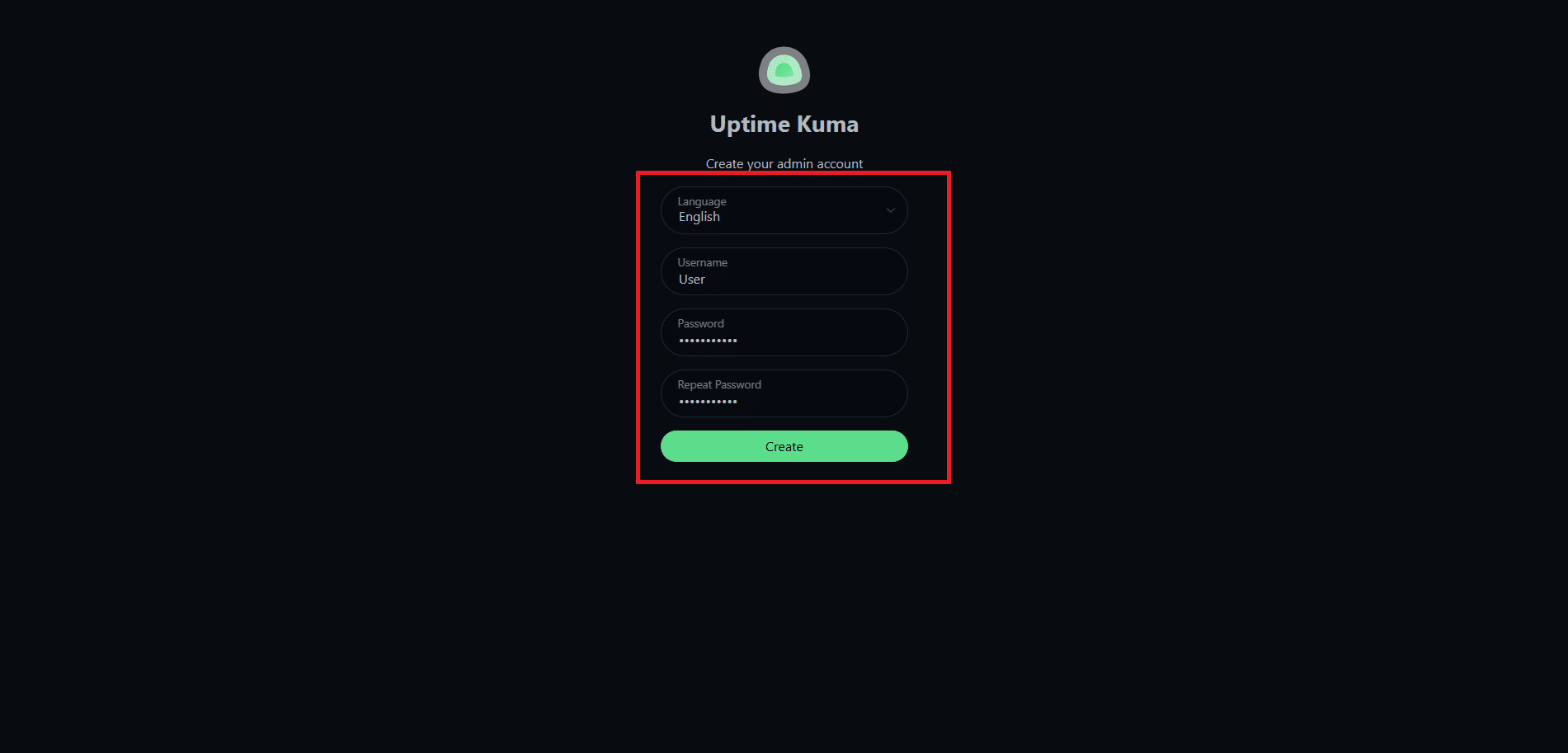Submit the form with Create button
Screen dimensions: 1568x753
coord(784,446)
